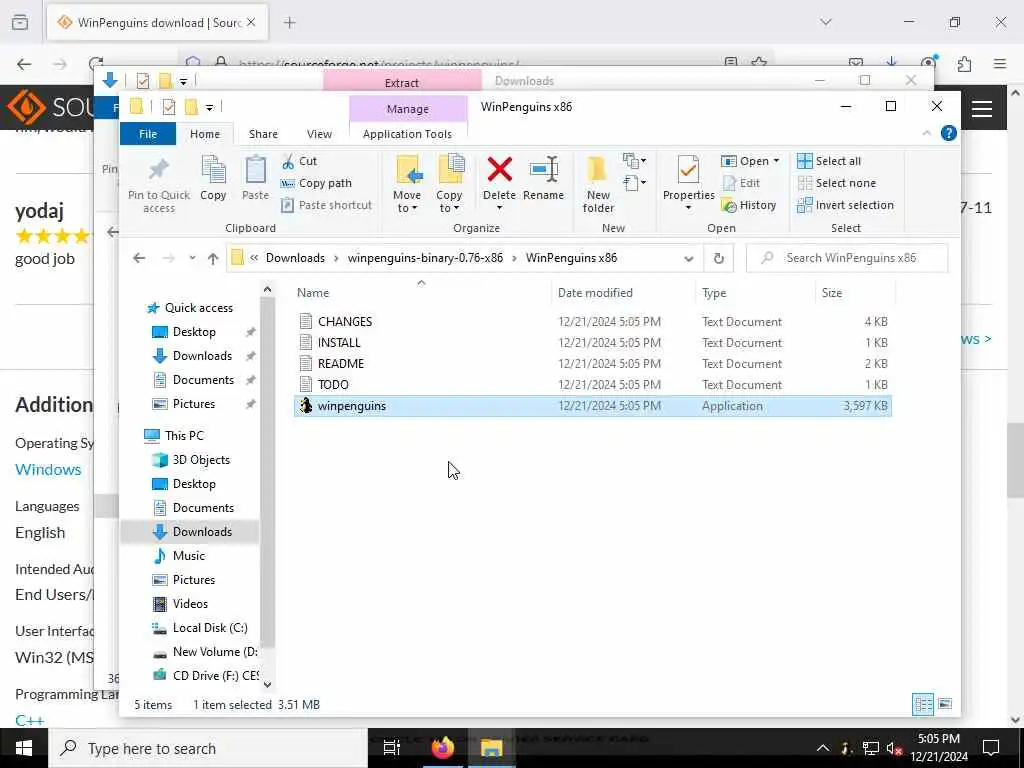The image size is (1024, 768).
Task: Click the Edit command in Open group
Action: coord(741,184)
